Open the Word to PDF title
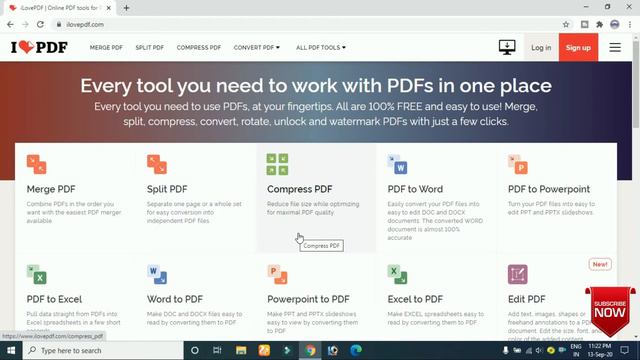The height and width of the screenshot is (360, 640). (x=175, y=299)
